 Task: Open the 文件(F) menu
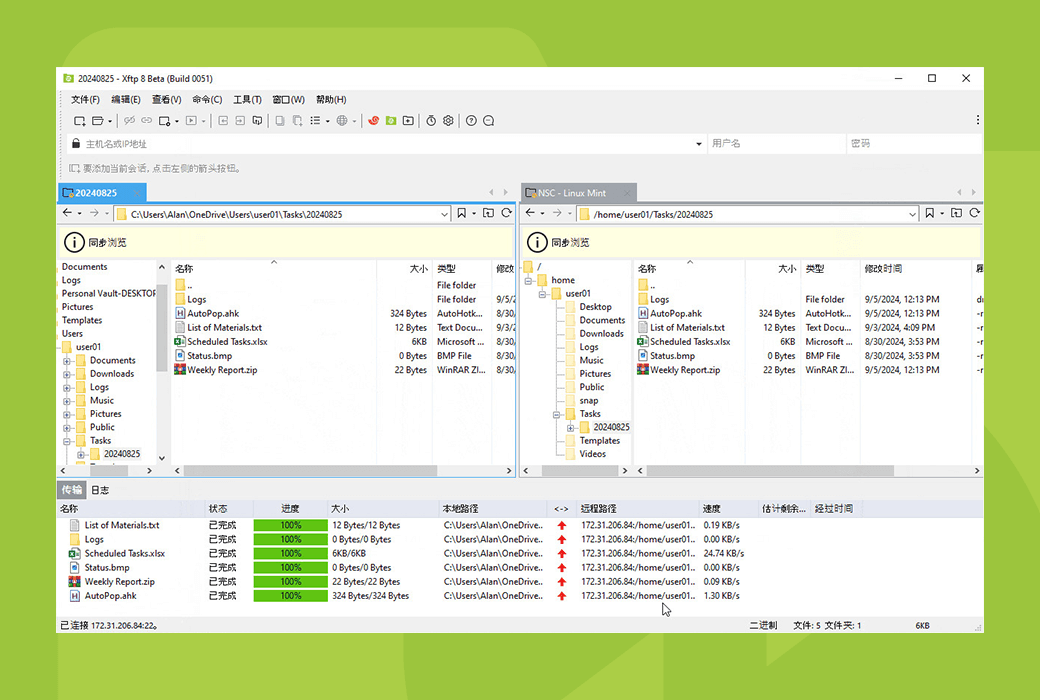(85, 100)
